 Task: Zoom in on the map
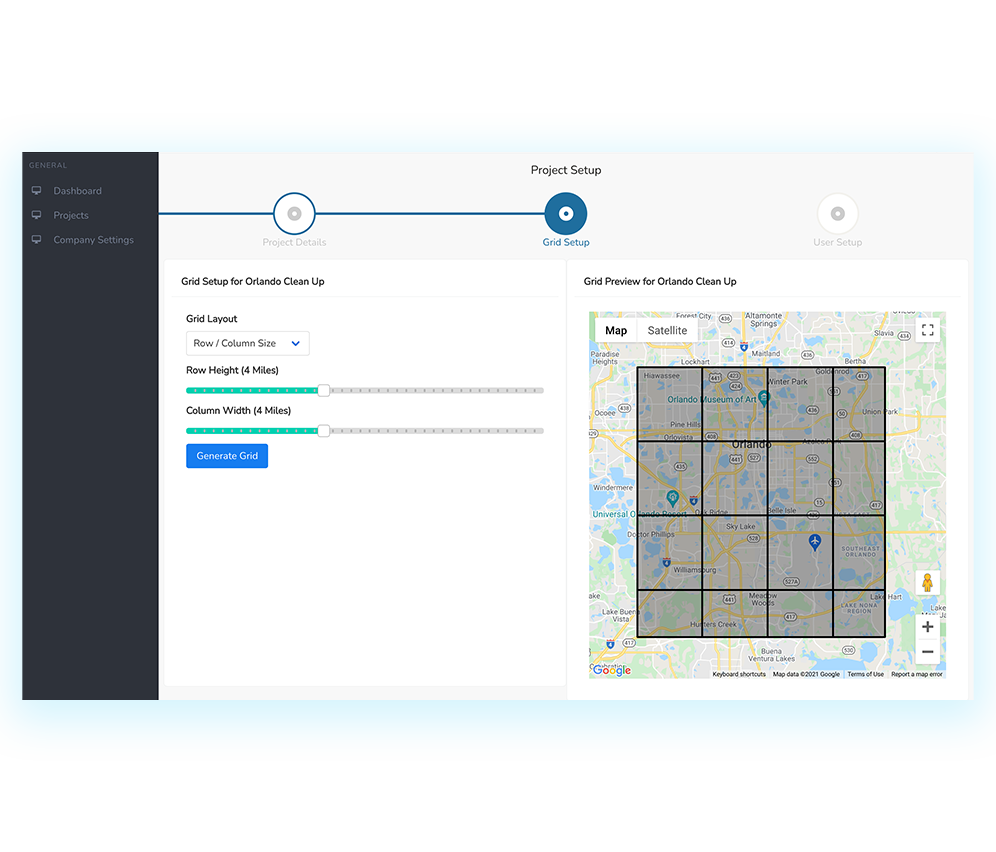927,627
